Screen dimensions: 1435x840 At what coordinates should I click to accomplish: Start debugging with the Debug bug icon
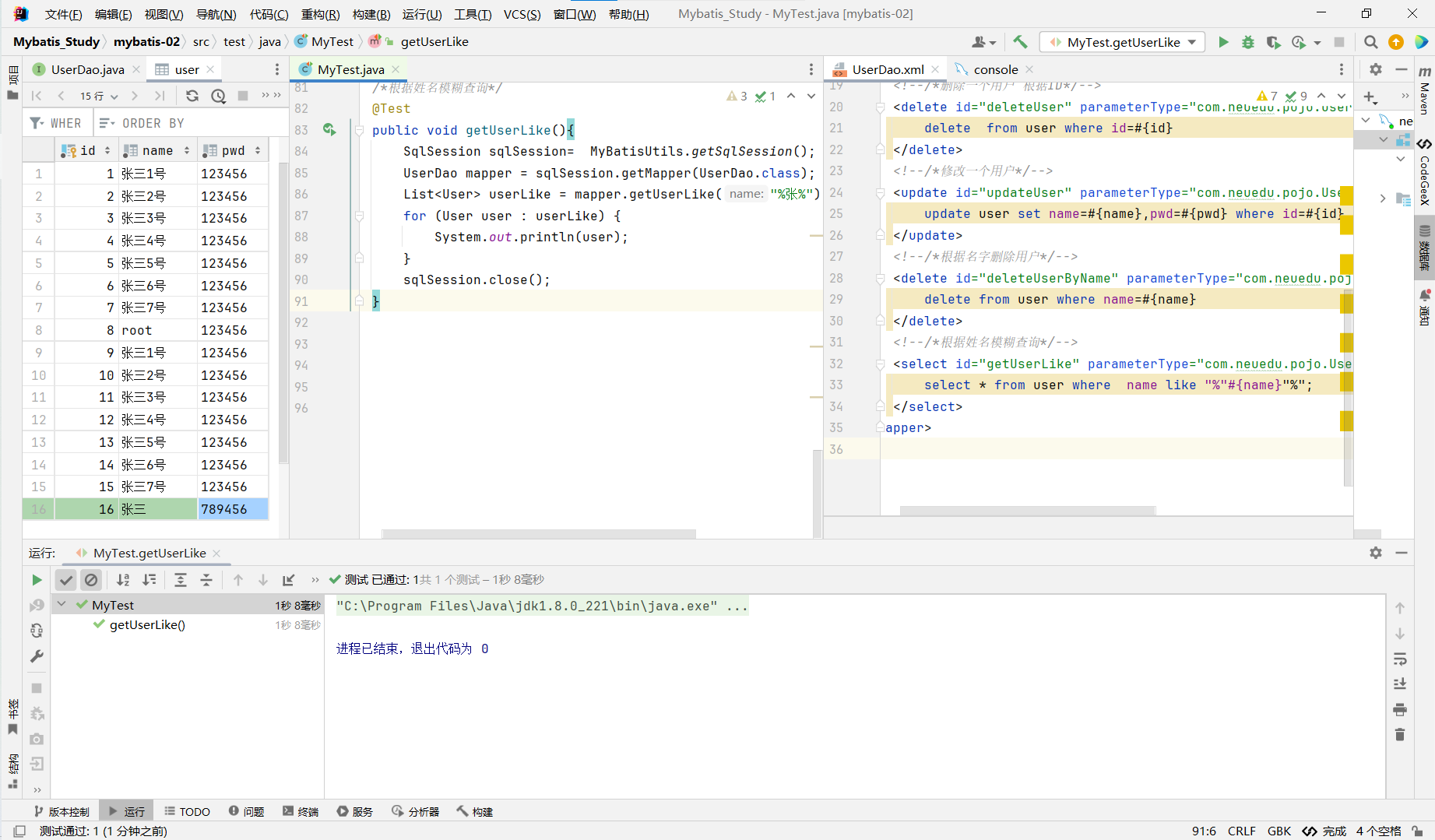(x=1248, y=42)
